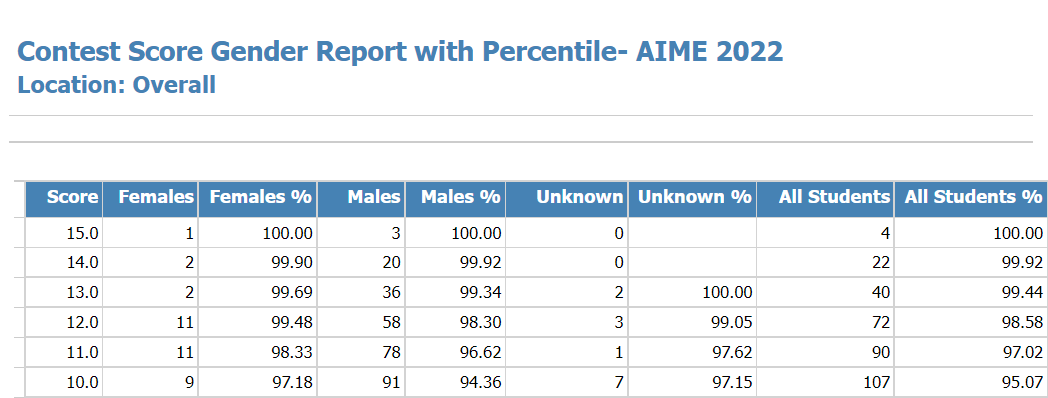This screenshot has width=1048, height=398.
Task: Click the 107 All Students cell
Action: coord(825,383)
